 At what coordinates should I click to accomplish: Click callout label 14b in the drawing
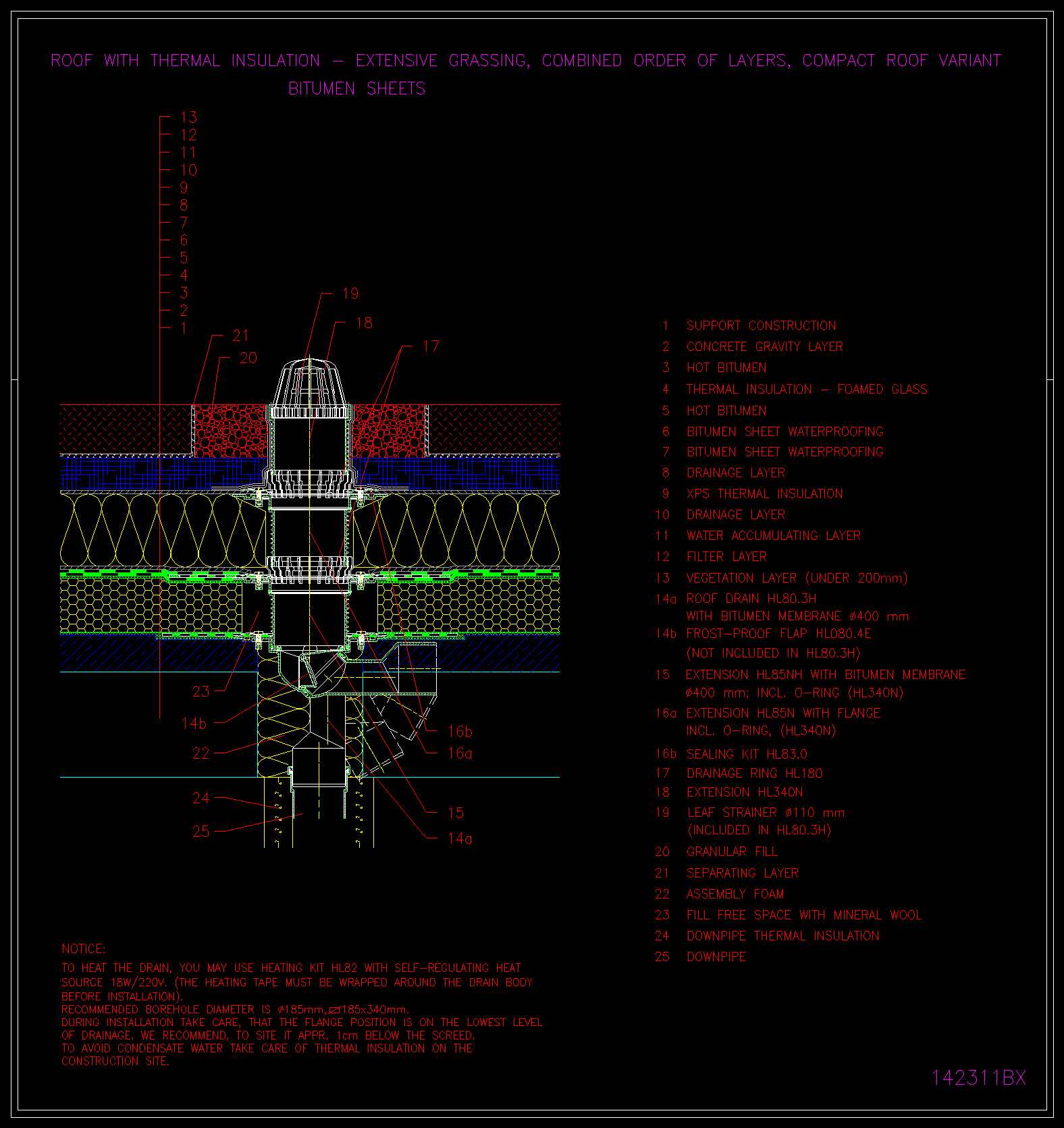(x=194, y=724)
